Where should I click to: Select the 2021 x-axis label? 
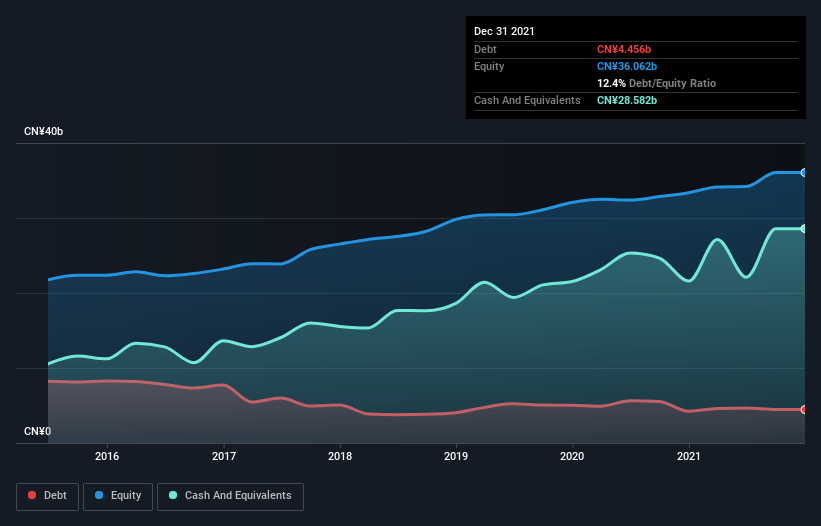pos(689,457)
